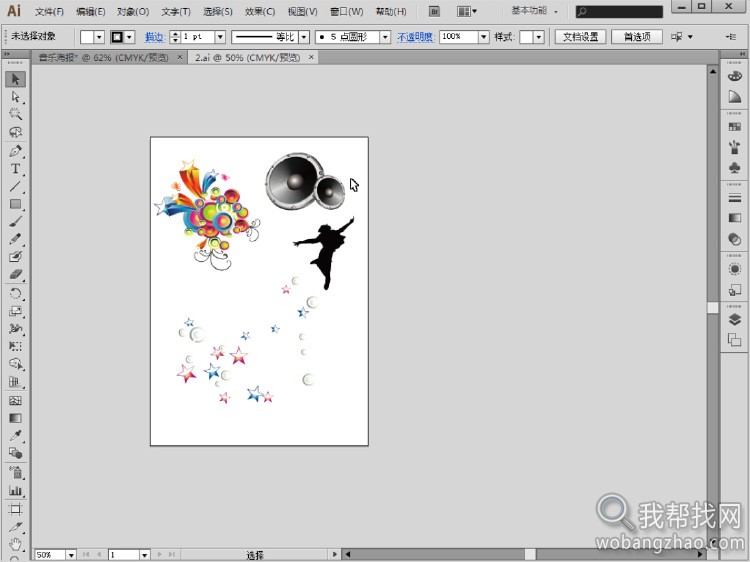Image resolution: width=750 pixels, height=562 pixels.
Task: Select the Pencil tool
Action: tap(15, 239)
